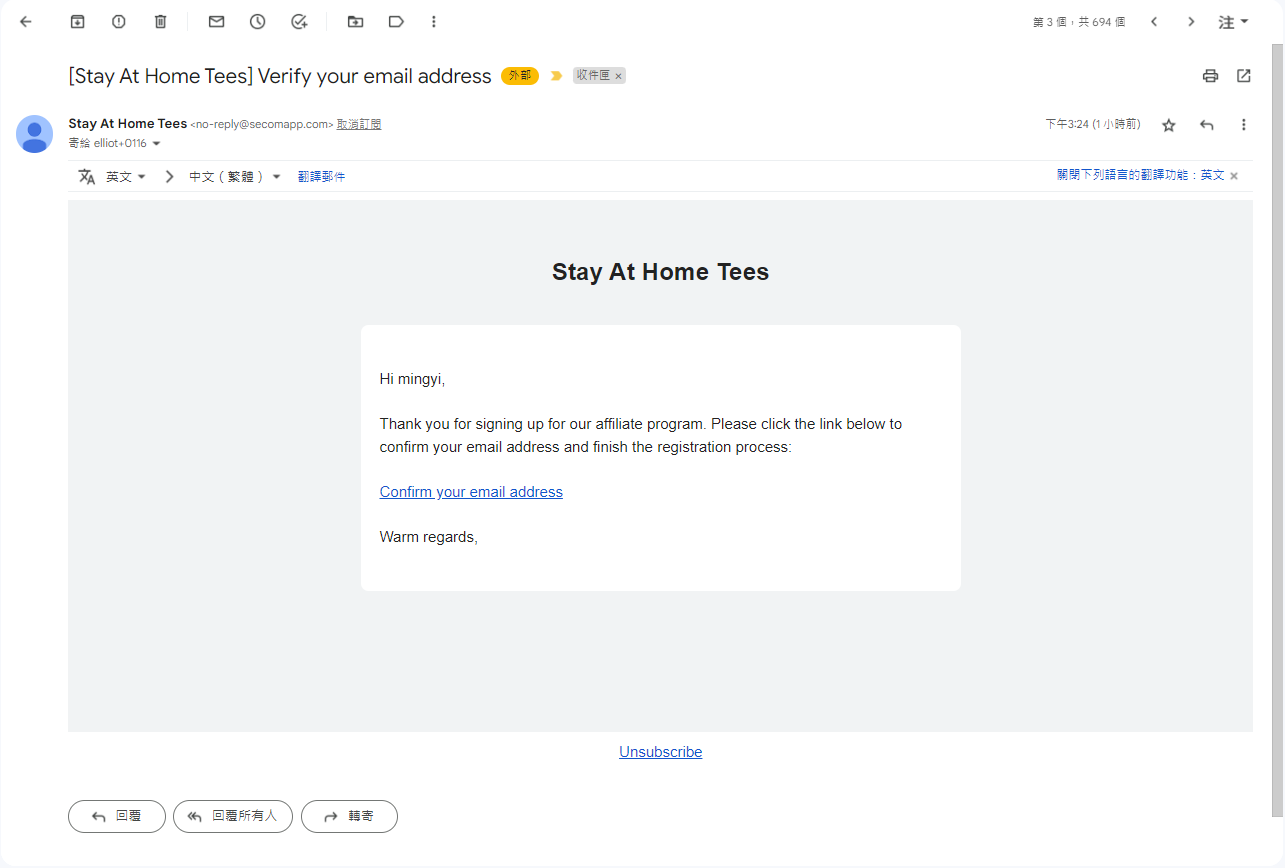Remove the 收件匣 label from this email
This screenshot has width=1285, height=868.
(618, 75)
